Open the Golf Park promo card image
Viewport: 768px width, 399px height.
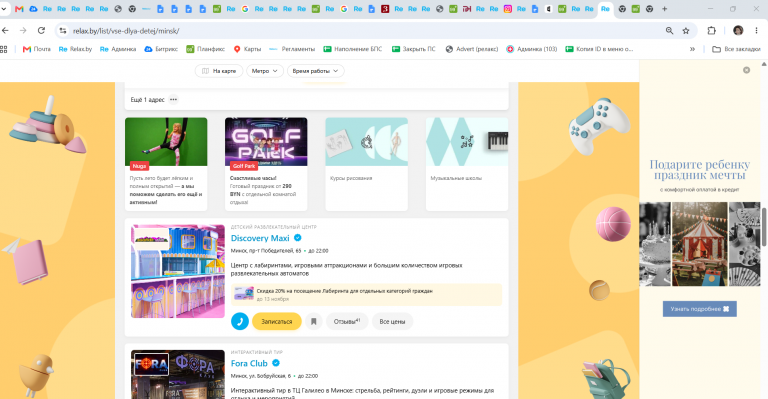[266, 141]
